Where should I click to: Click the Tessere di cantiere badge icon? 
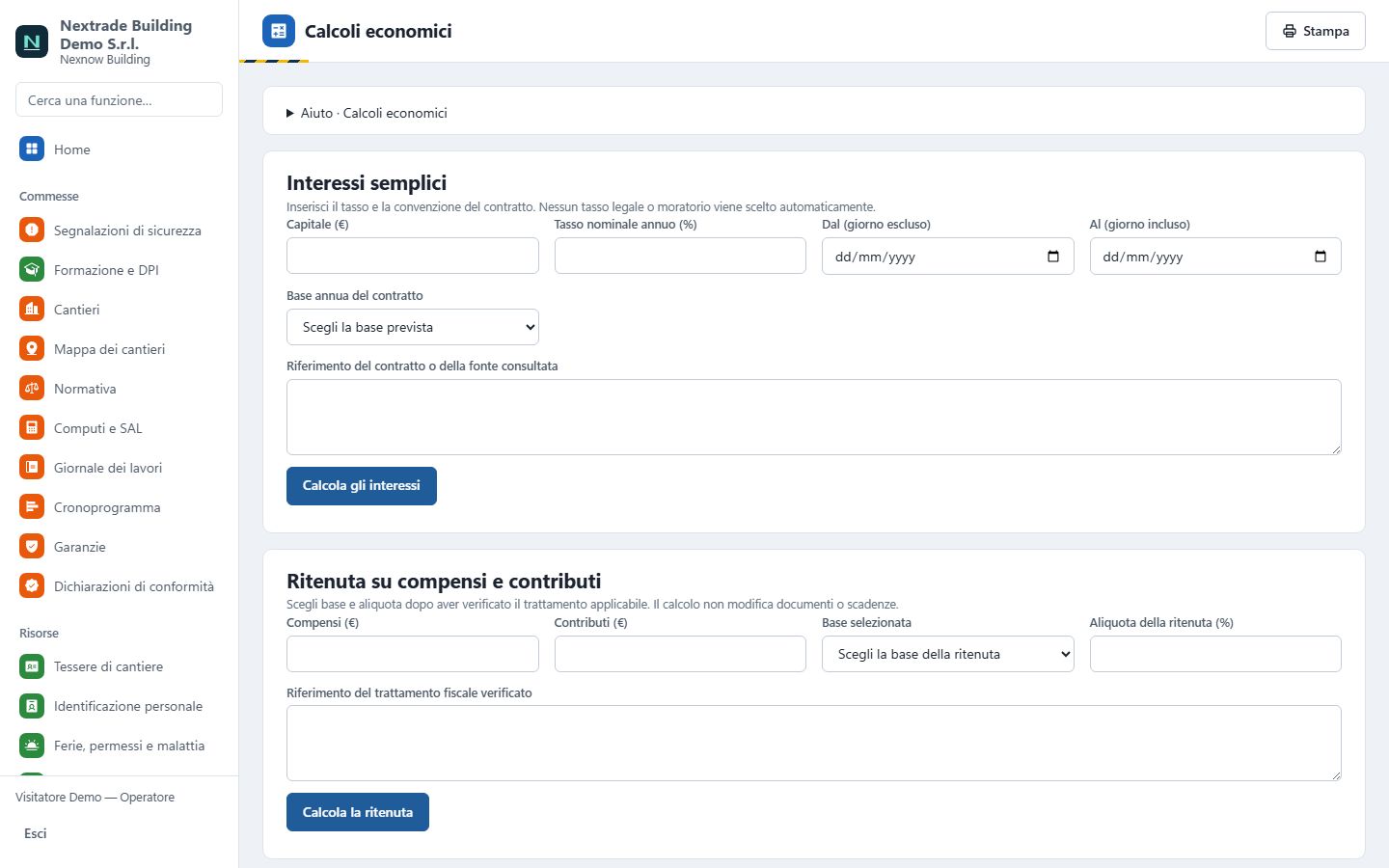click(32, 665)
